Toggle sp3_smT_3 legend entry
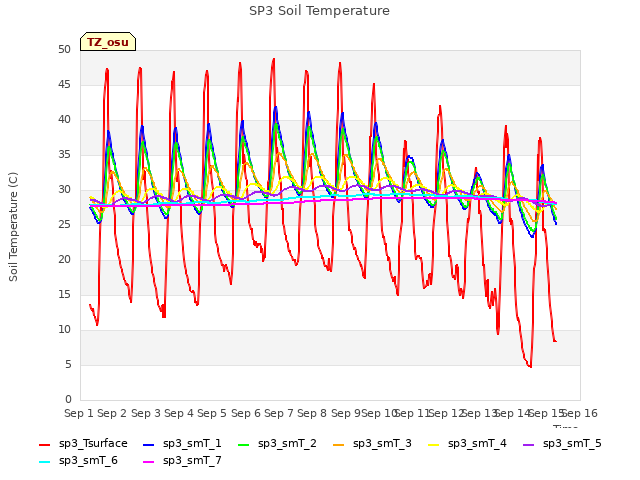The image size is (640, 480). tap(372, 443)
